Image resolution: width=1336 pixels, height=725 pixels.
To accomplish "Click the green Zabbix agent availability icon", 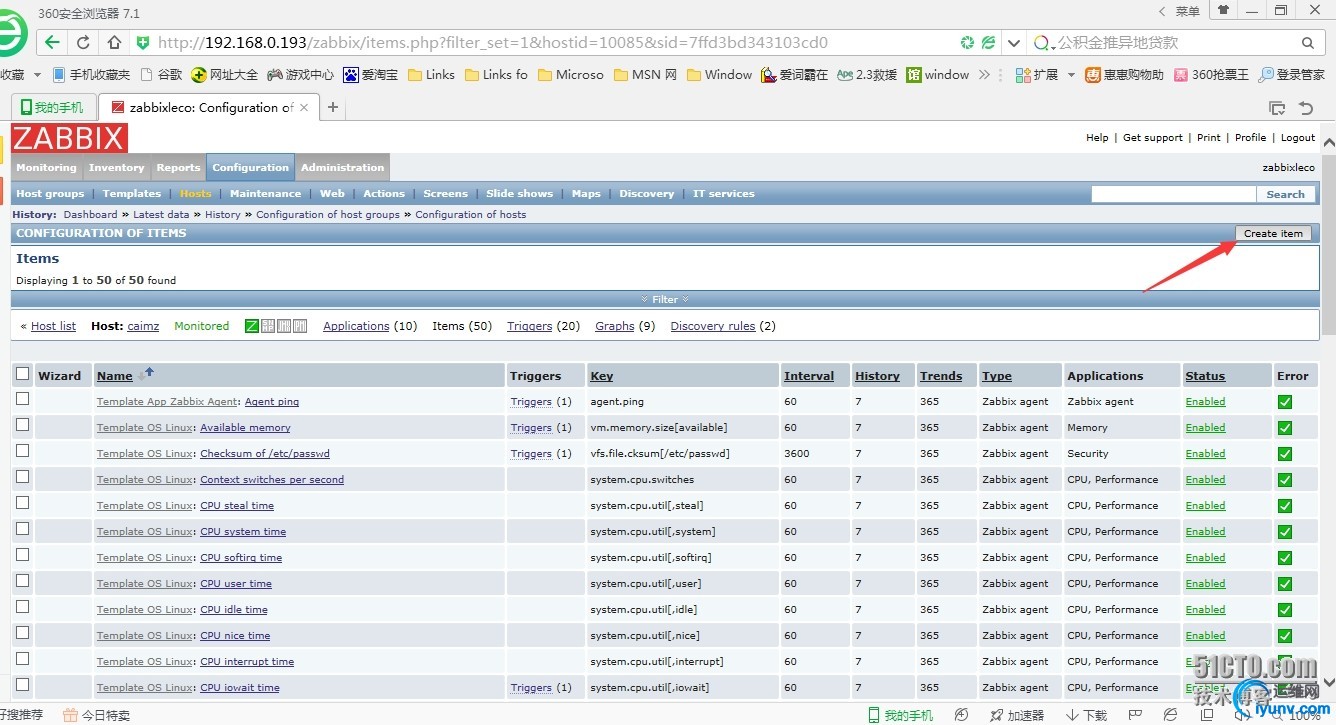I will (252, 326).
